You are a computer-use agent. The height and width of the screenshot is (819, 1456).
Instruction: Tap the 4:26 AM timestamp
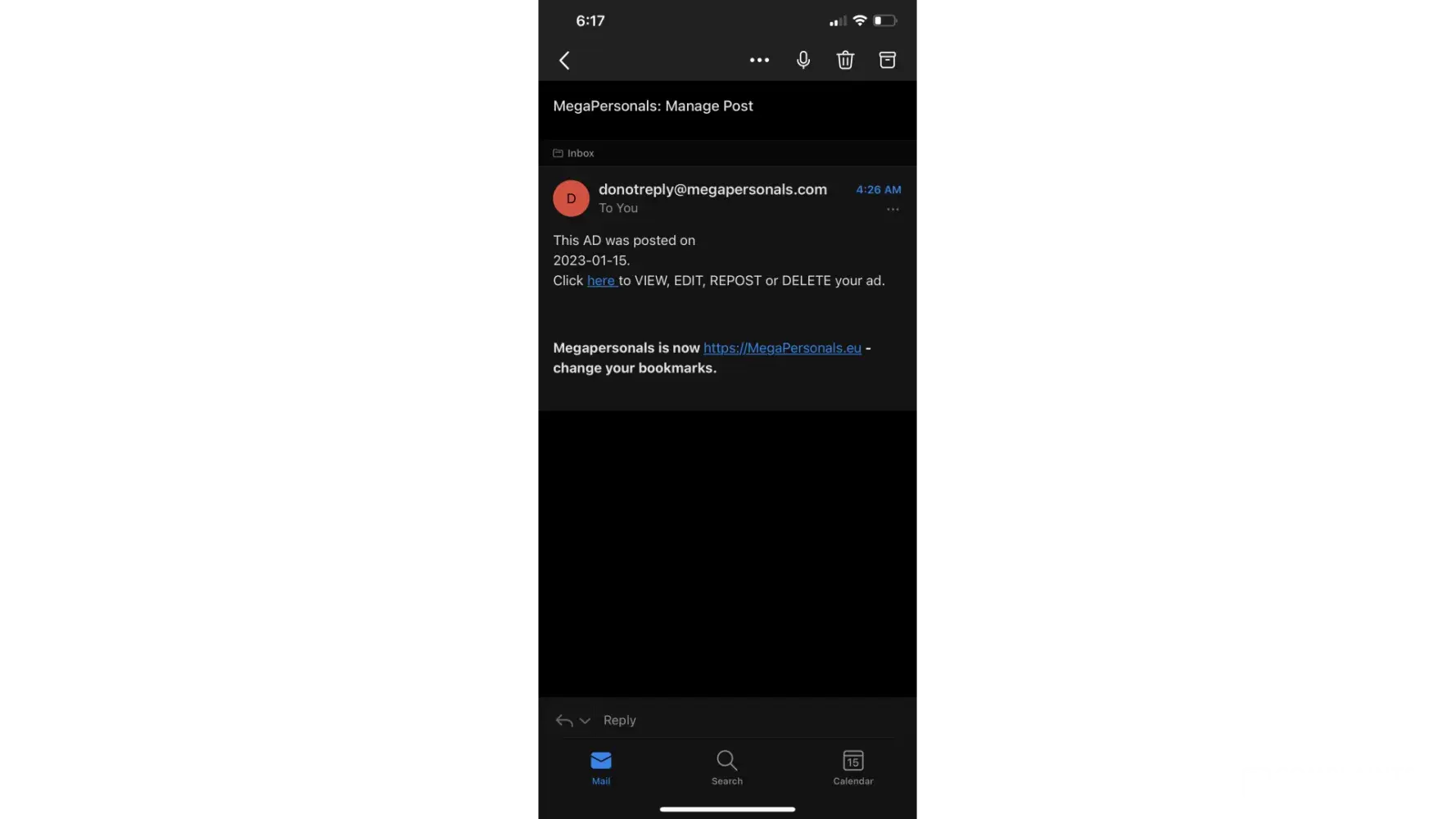tap(879, 189)
